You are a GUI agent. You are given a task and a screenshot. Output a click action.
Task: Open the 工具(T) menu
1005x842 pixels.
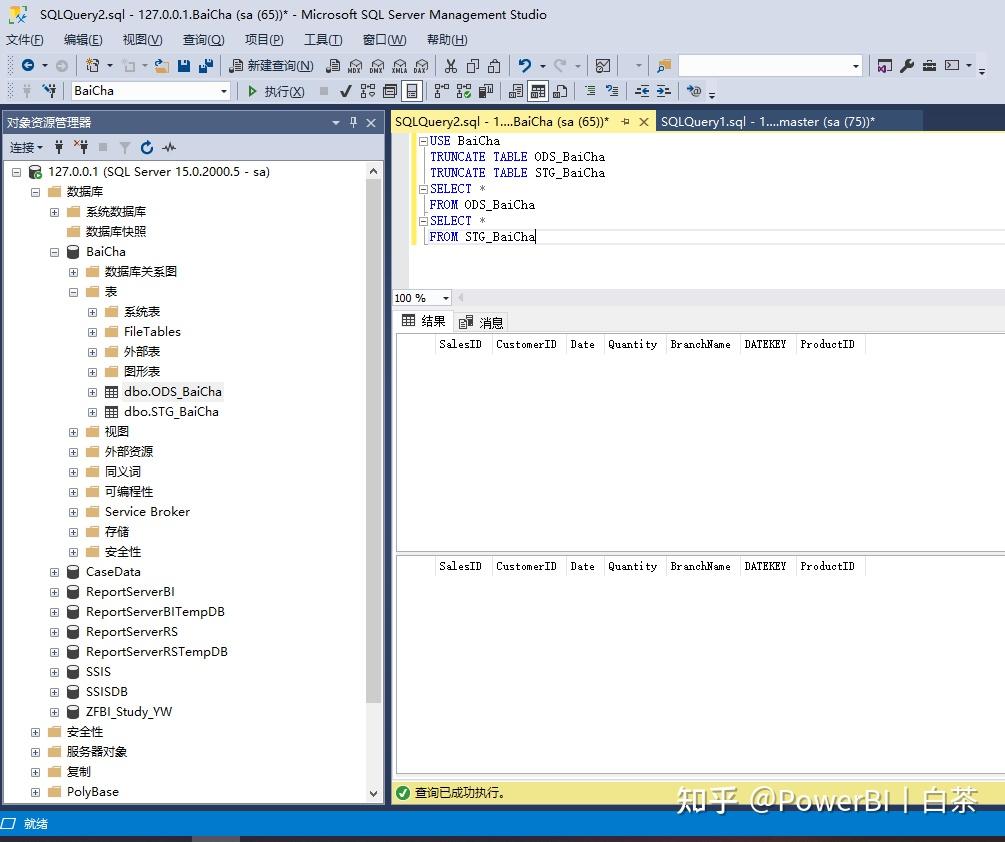(323, 40)
